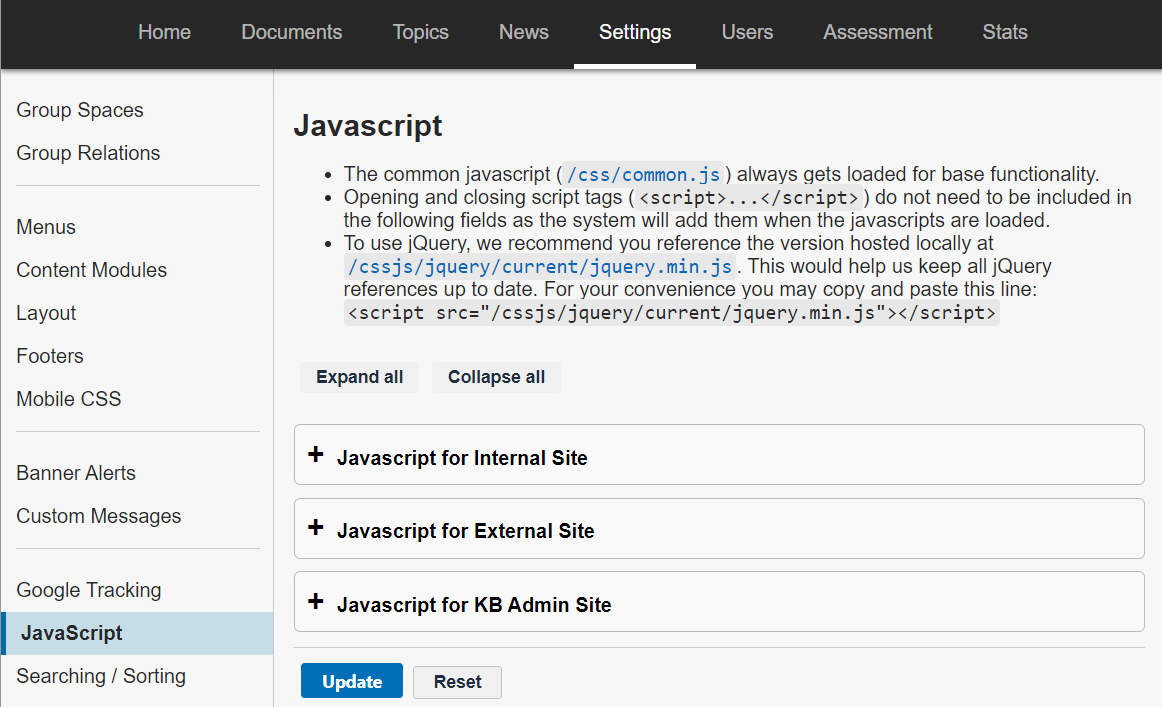This screenshot has width=1162, height=707.
Task: Click the Expand all button
Action: tap(359, 377)
